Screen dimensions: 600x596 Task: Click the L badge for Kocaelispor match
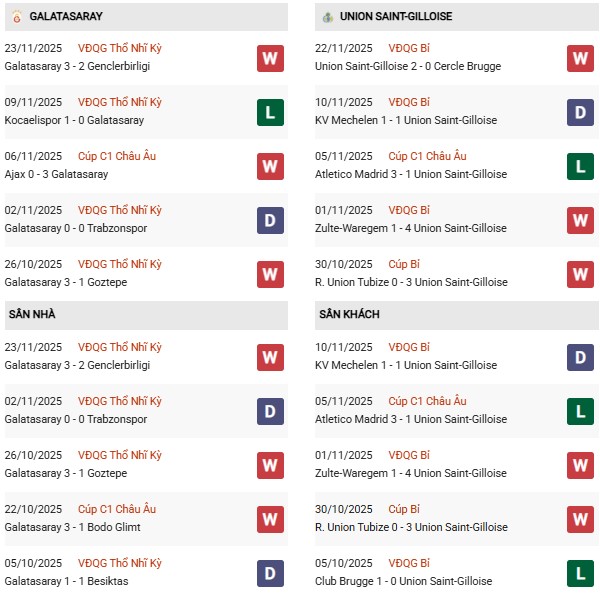[269, 112]
